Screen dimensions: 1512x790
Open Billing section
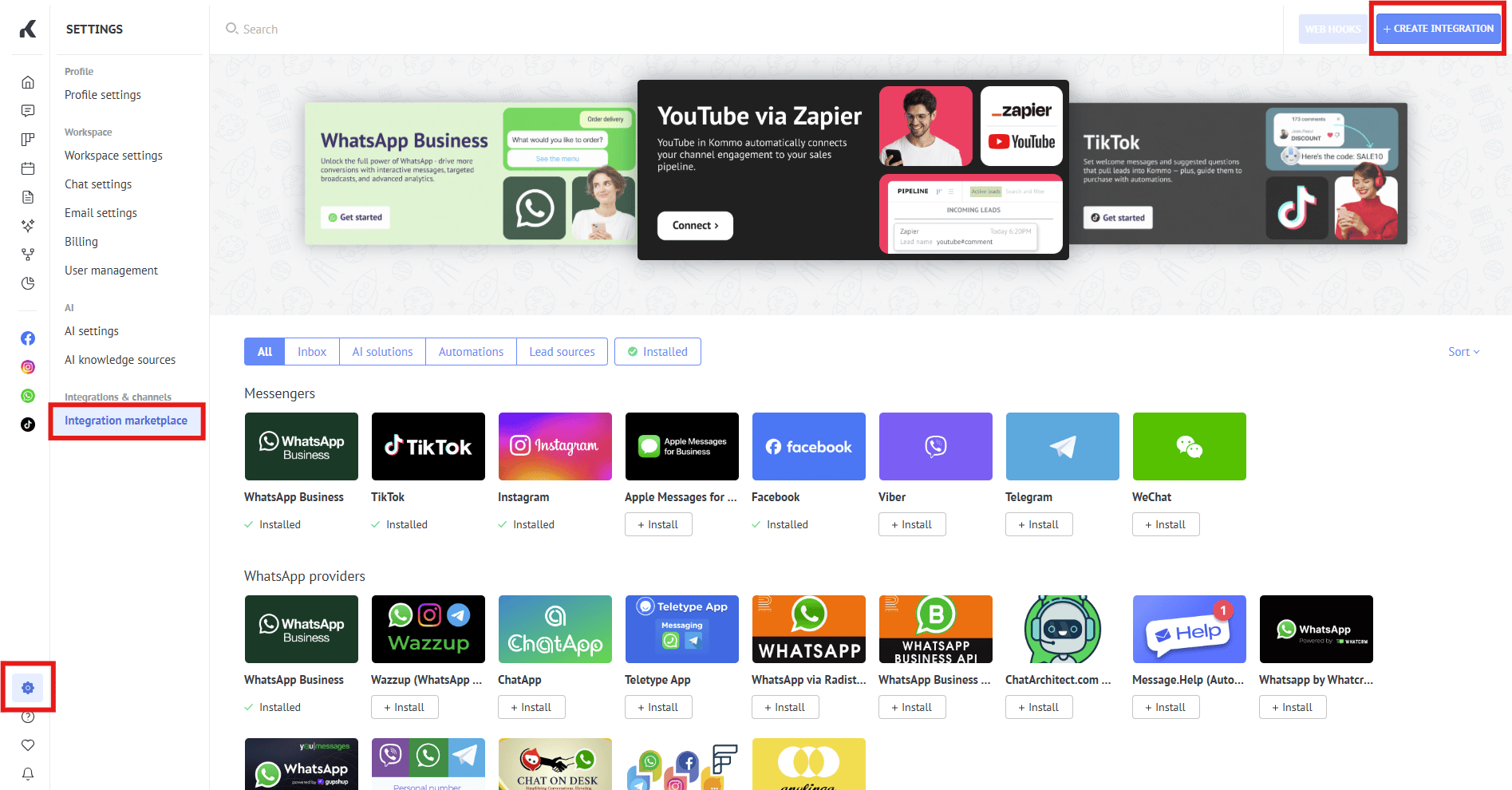click(81, 242)
